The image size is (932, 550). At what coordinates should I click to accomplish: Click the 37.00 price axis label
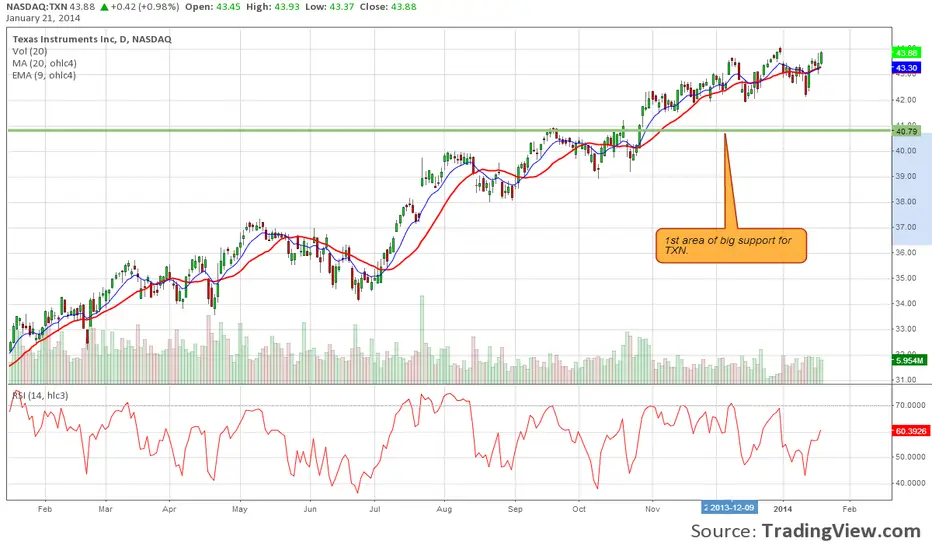coord(906,227)
